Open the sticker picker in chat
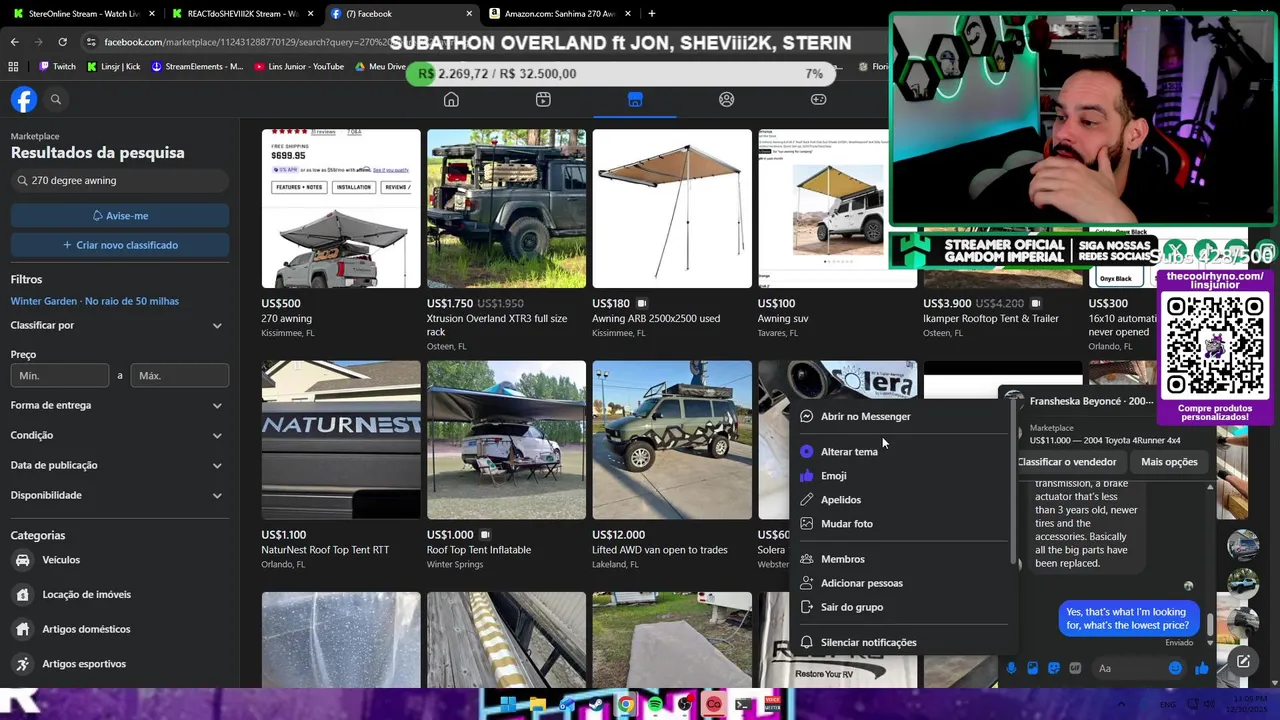1280x720 pixels. [x=1054, y=668]
